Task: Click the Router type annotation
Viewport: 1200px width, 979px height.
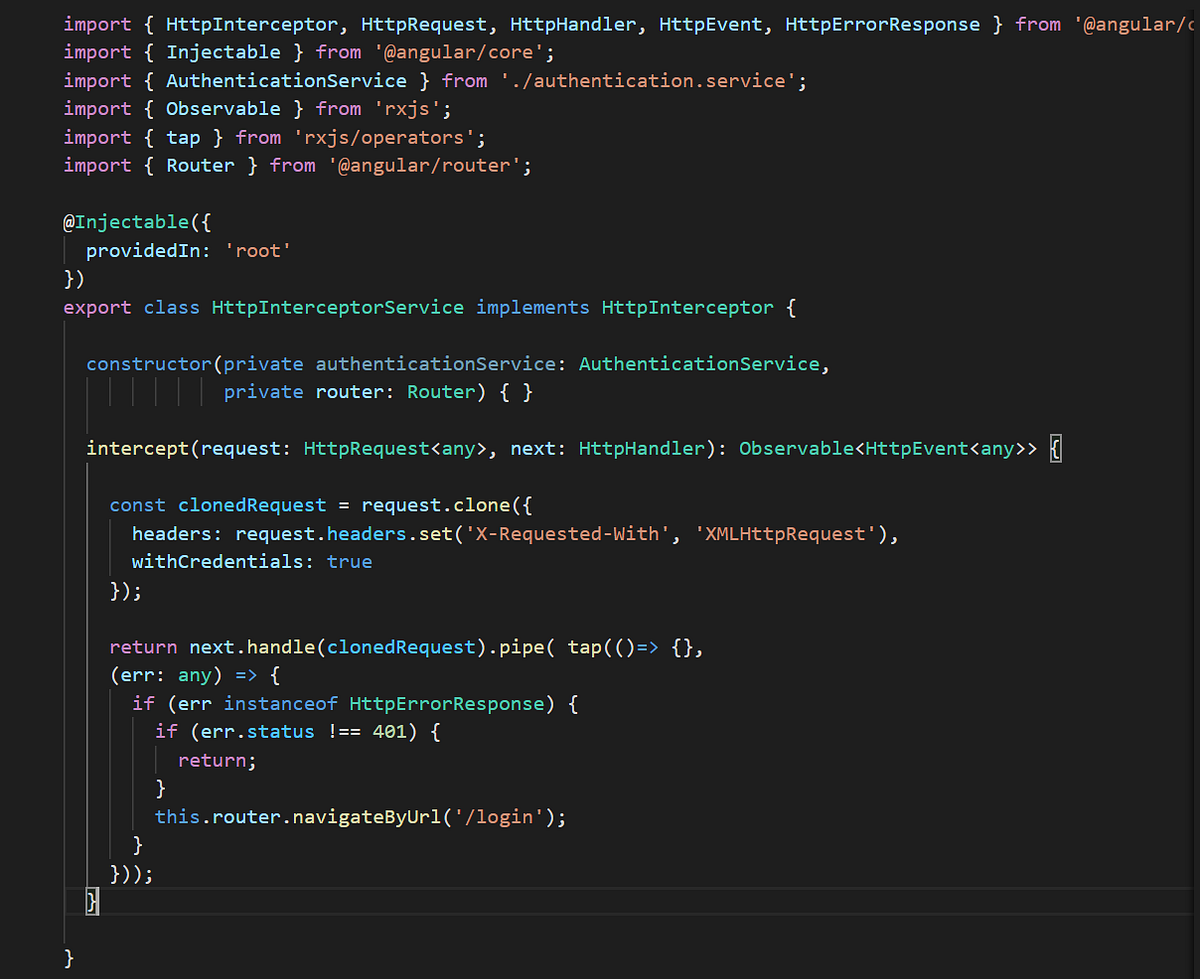Action: (440, 391)
